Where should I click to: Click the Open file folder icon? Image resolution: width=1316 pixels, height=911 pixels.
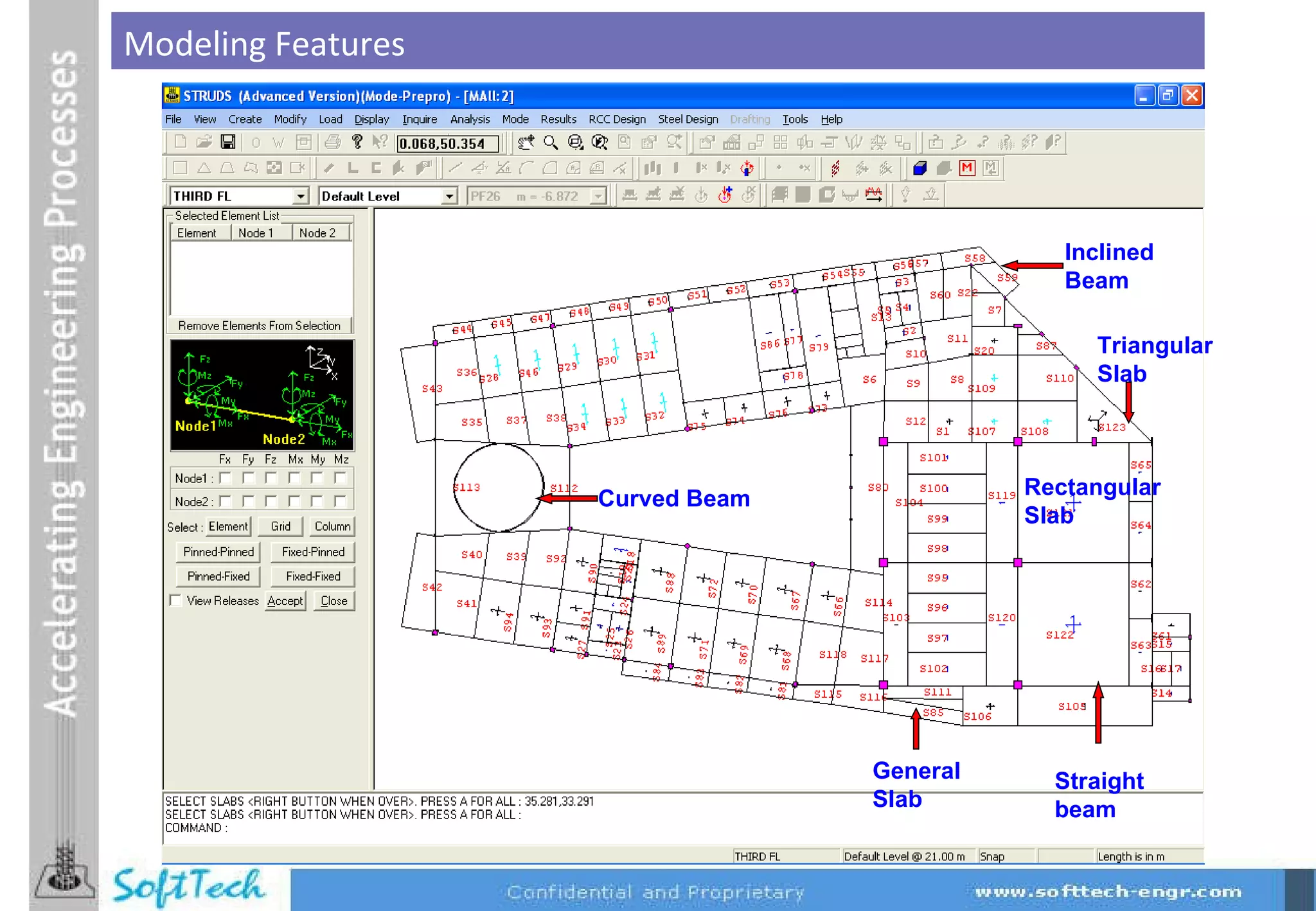pyautogui.click(x=204, y=142)
